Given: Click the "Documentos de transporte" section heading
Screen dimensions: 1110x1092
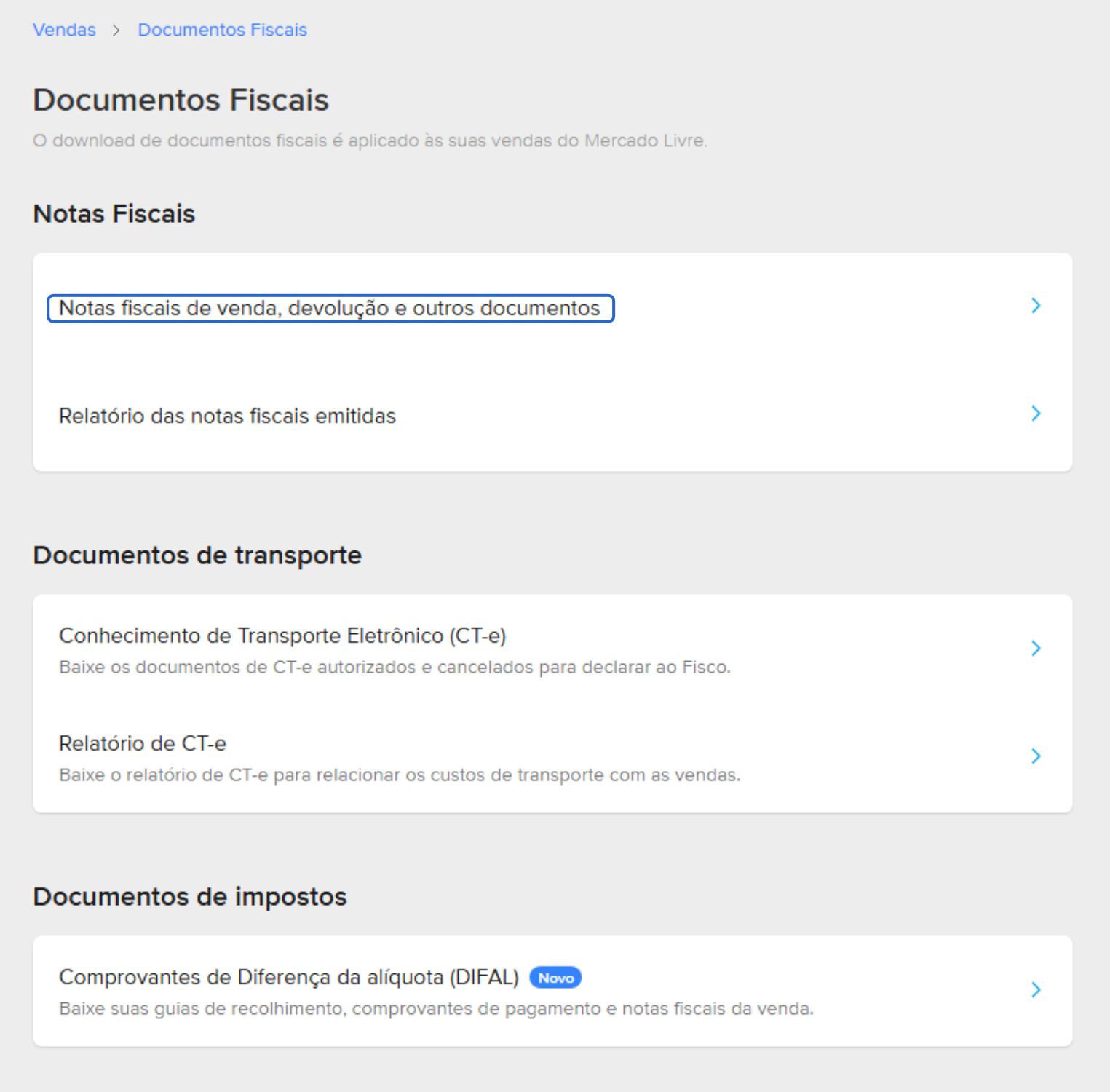Looking at the screenshot, I should click(x=197, y=554).
